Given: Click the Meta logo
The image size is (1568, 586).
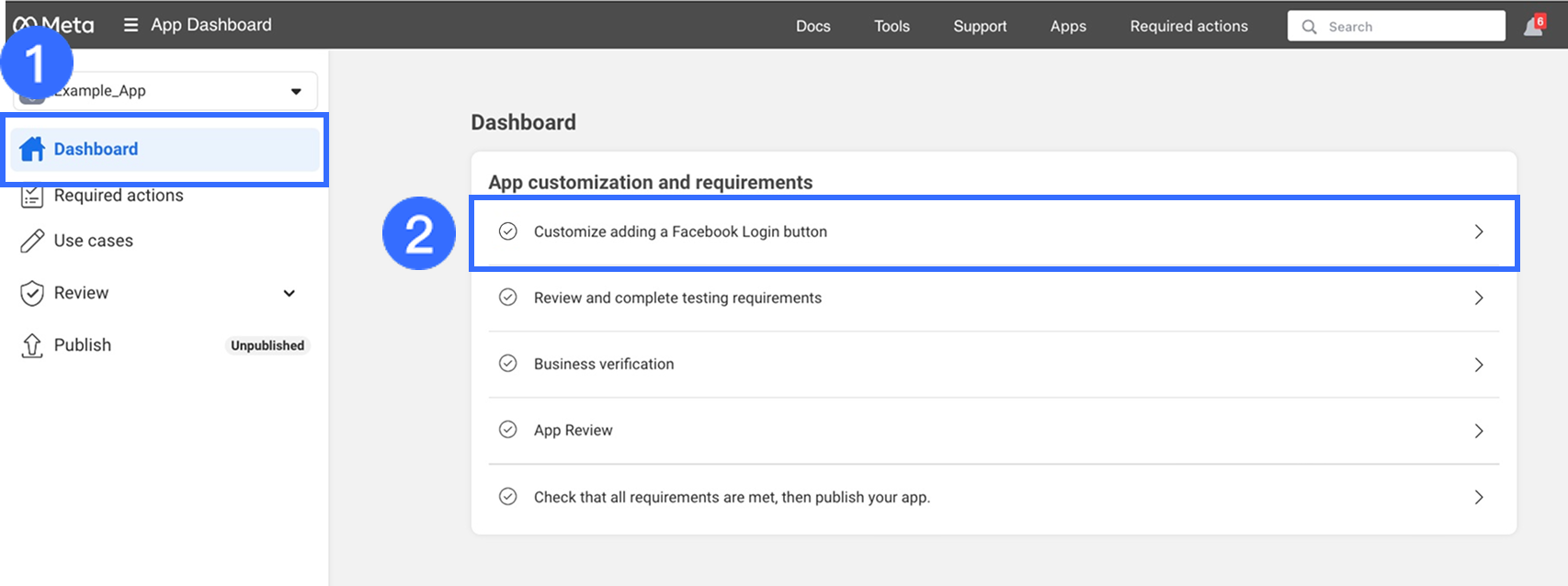Looking at the screenshot, I should coord(54,25).
